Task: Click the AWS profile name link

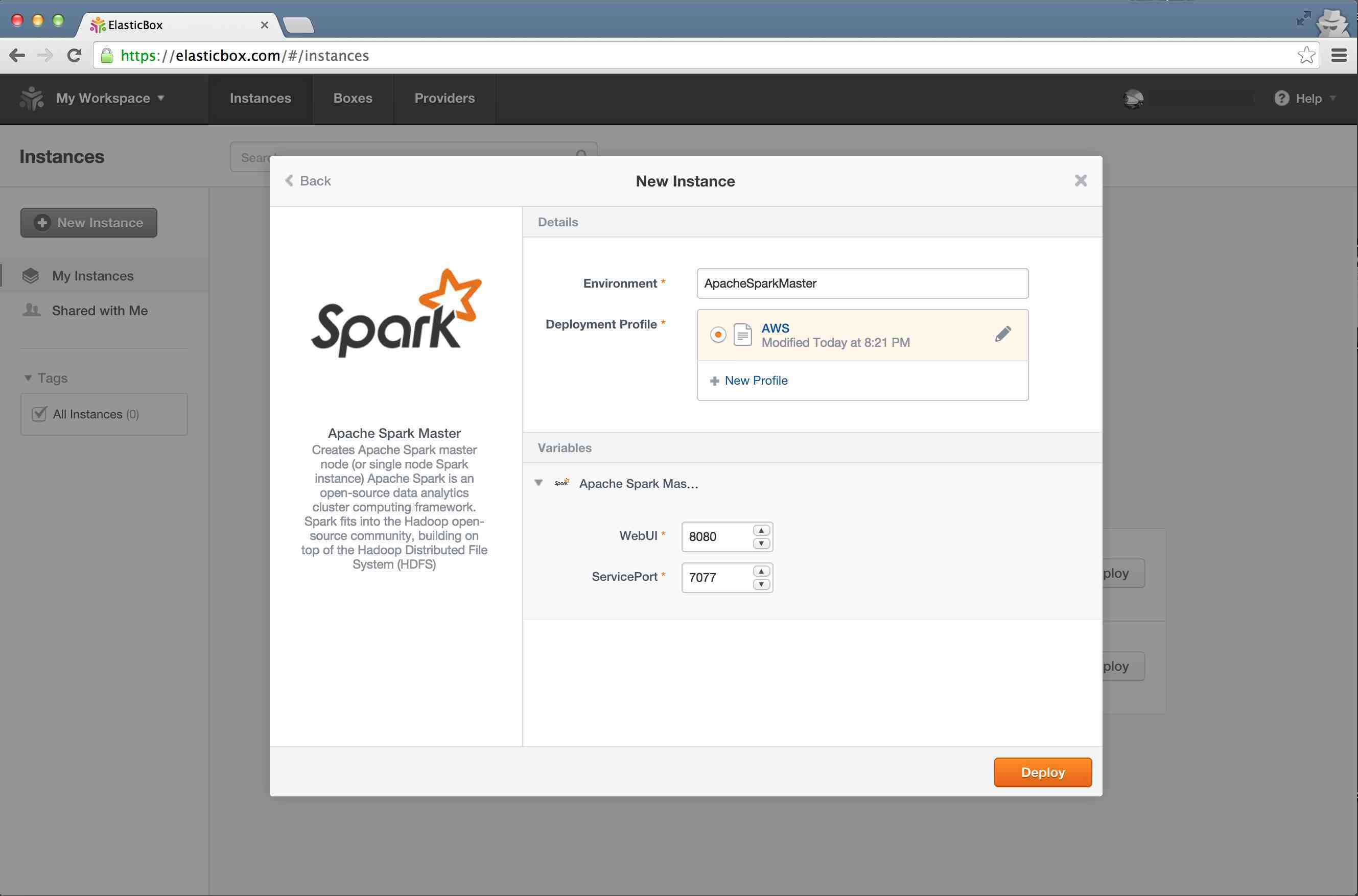Action: [x=775, y=328]
